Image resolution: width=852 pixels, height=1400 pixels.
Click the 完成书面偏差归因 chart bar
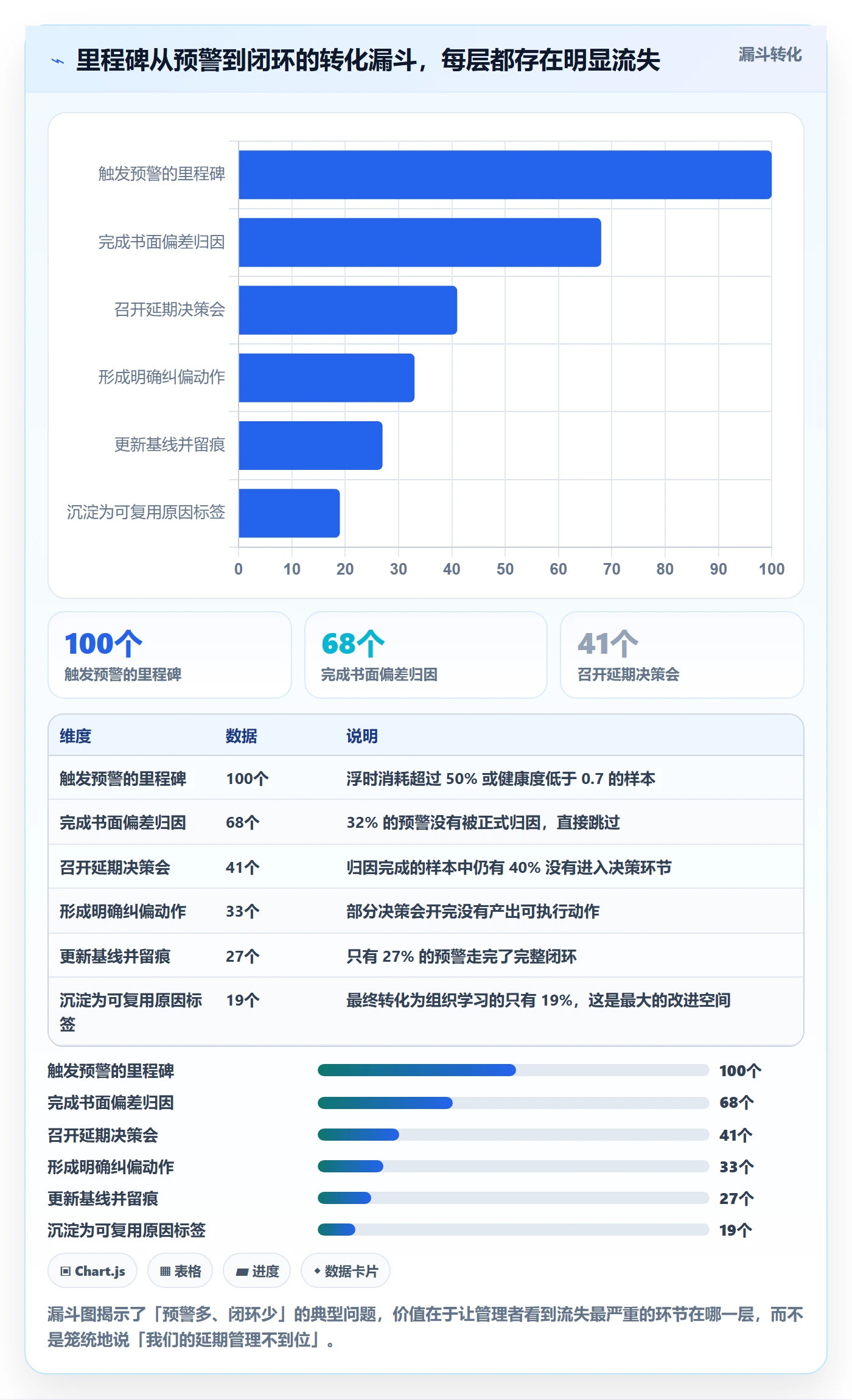click(x=420, y=242)
